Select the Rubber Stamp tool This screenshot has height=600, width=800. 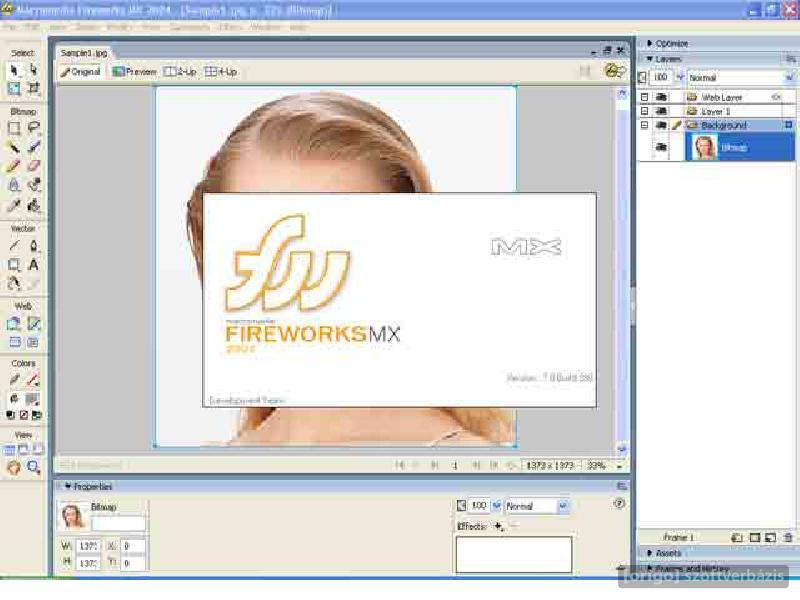[x=33, y=185]
